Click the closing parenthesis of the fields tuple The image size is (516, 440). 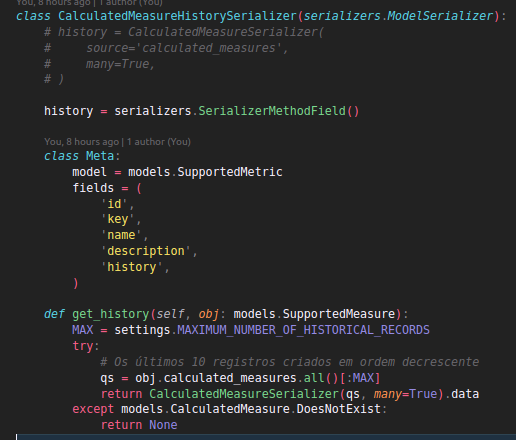tap(76, 283)
